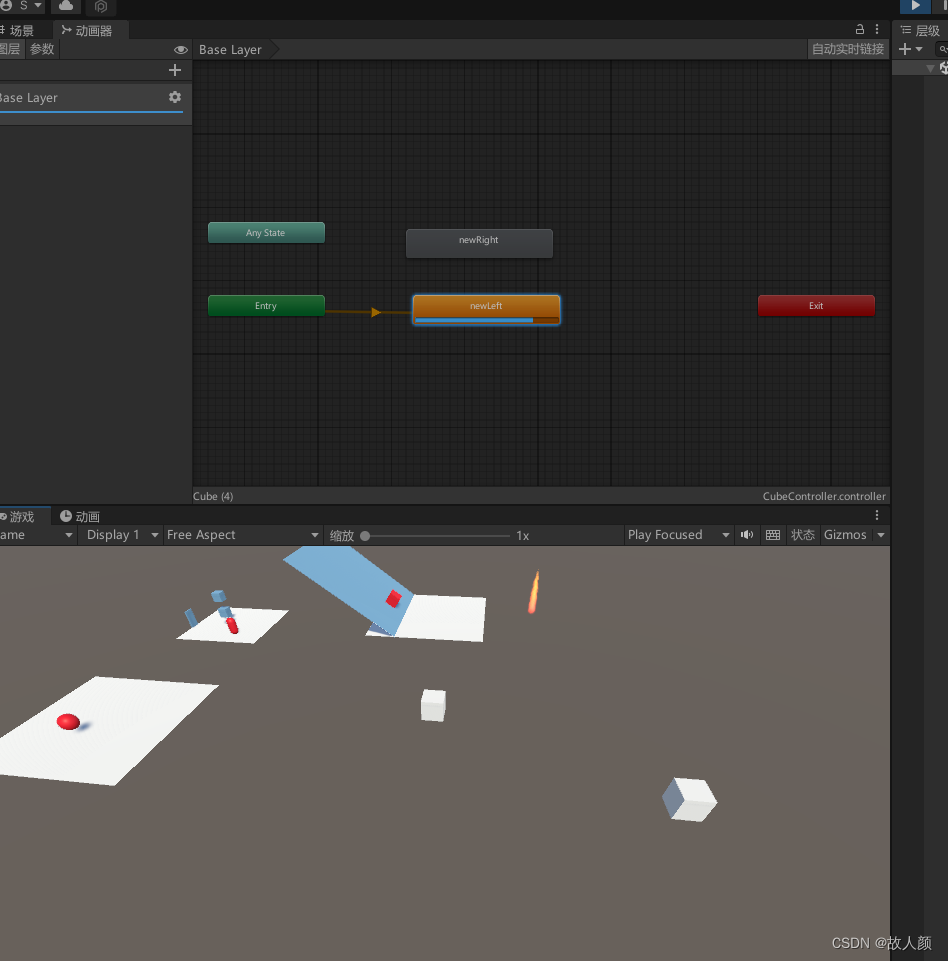Viewport: 948px width, 961px height.
Task: Click the Plastic SCM version control icon
Action: click(100, 7)
